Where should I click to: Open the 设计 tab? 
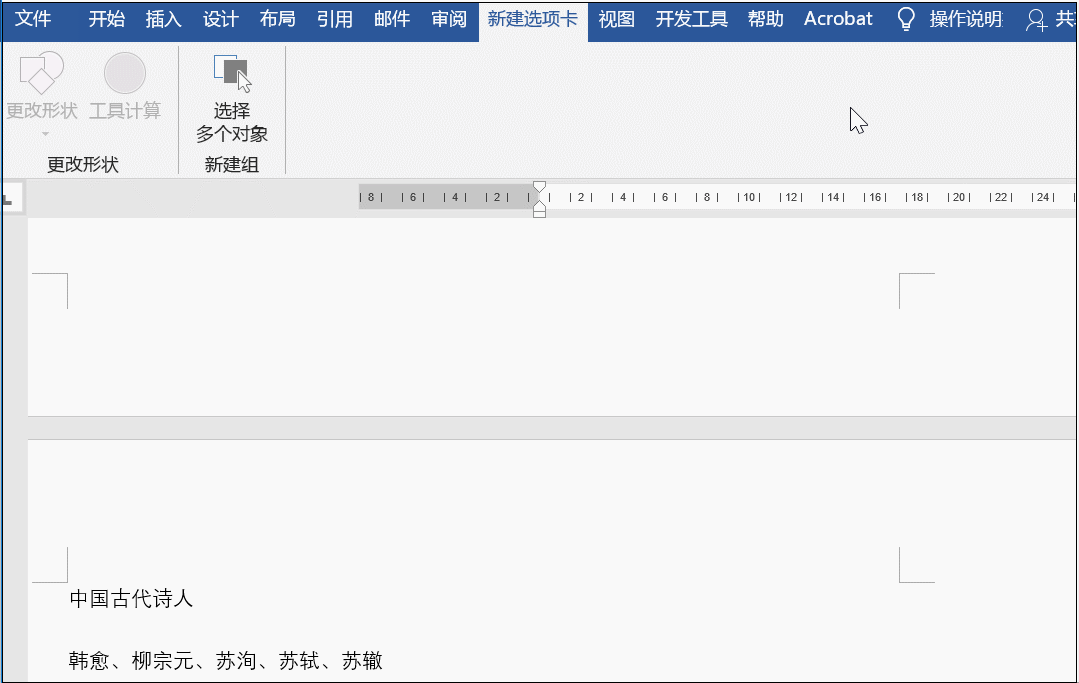(220, 18)
